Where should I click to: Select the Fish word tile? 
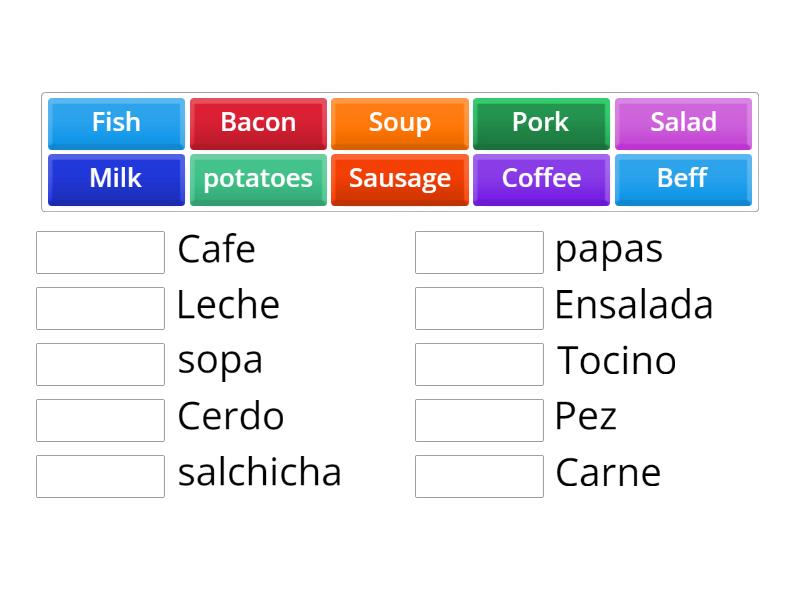tap(116, 123)
